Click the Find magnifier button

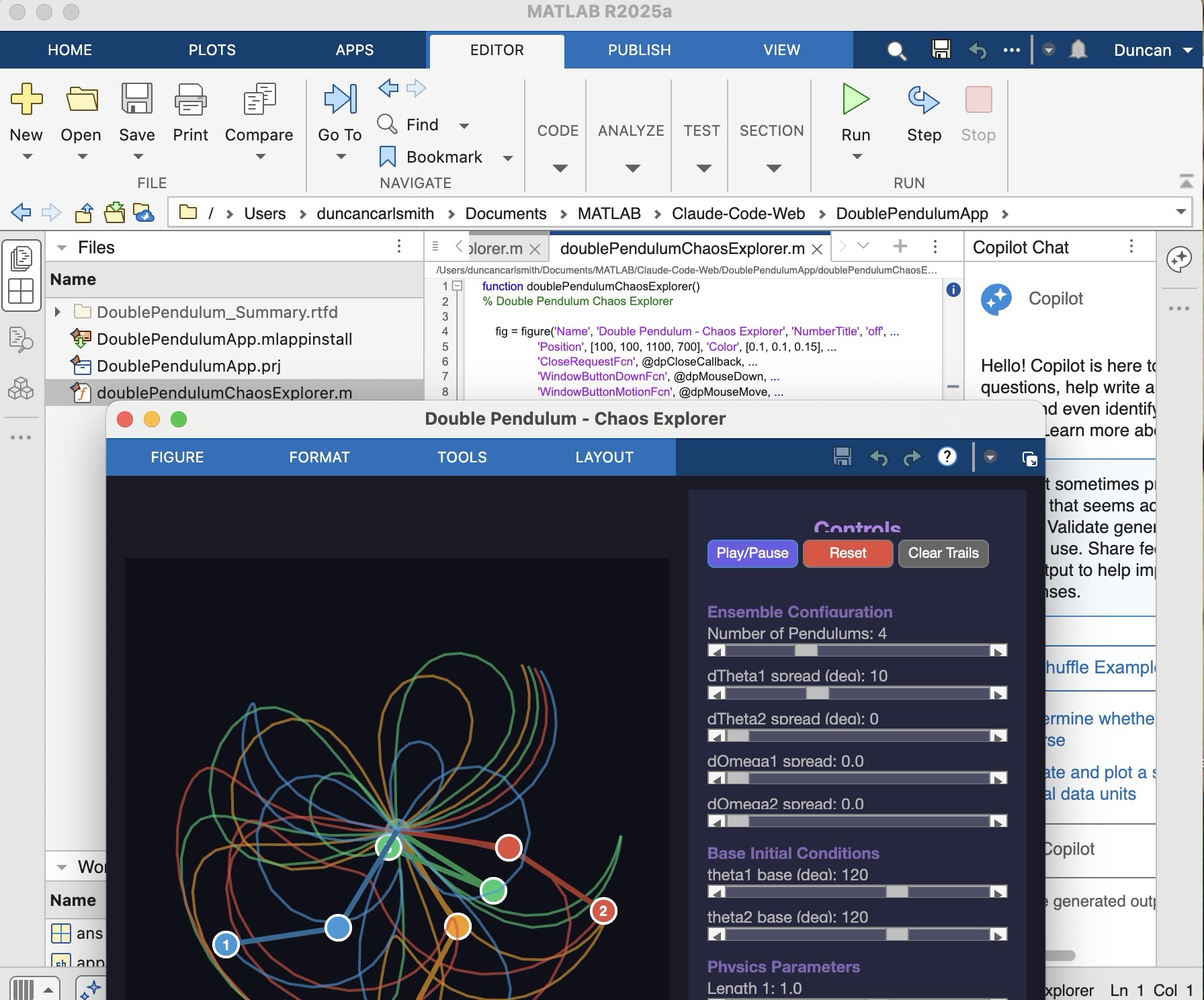(x=387, y=124)
